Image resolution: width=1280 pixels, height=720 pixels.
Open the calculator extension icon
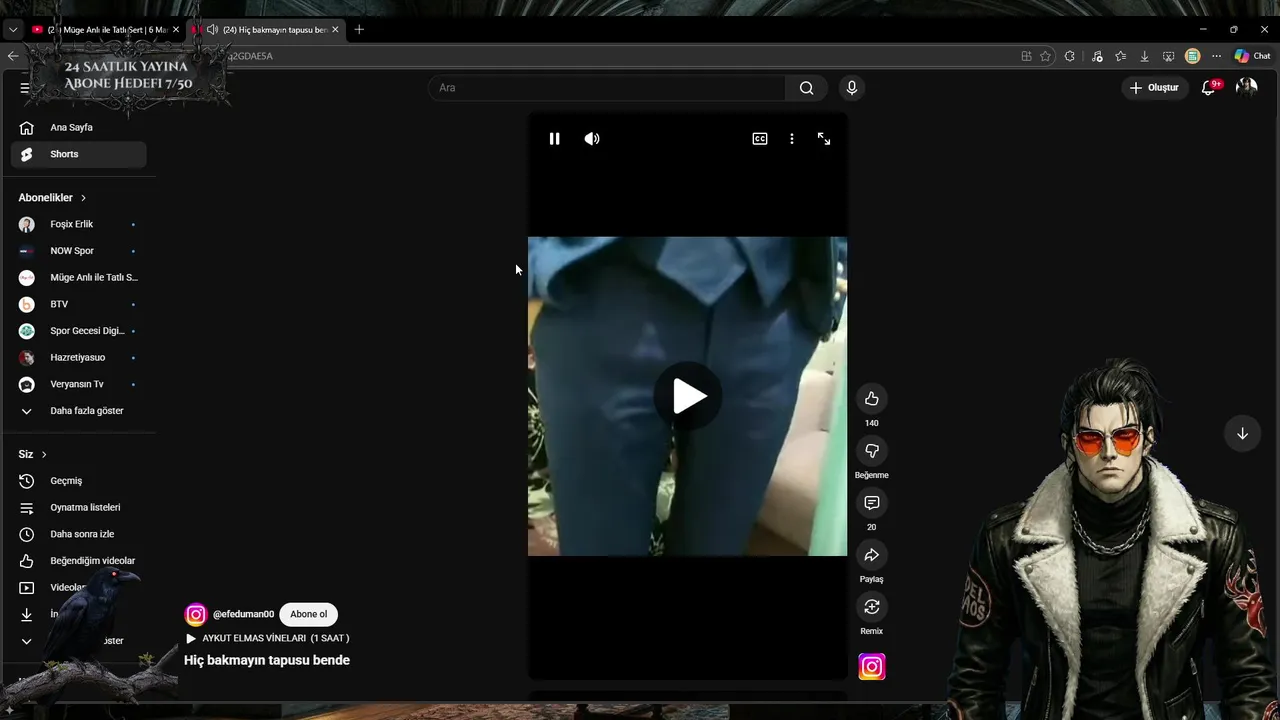[x=1192, y=56]
